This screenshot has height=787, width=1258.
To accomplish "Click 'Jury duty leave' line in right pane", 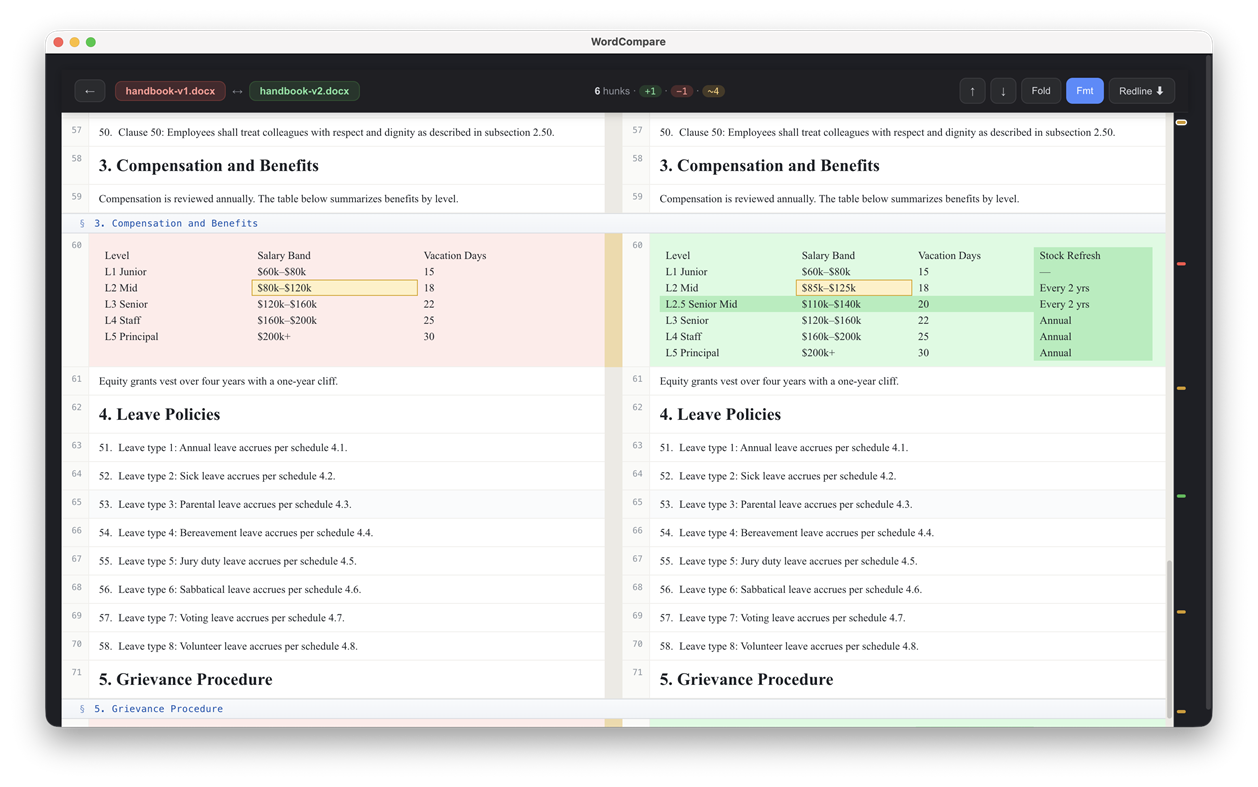I will (788, 561).
